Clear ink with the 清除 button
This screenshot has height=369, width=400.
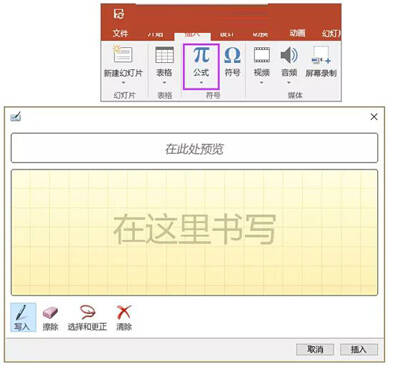coord(124,317)
